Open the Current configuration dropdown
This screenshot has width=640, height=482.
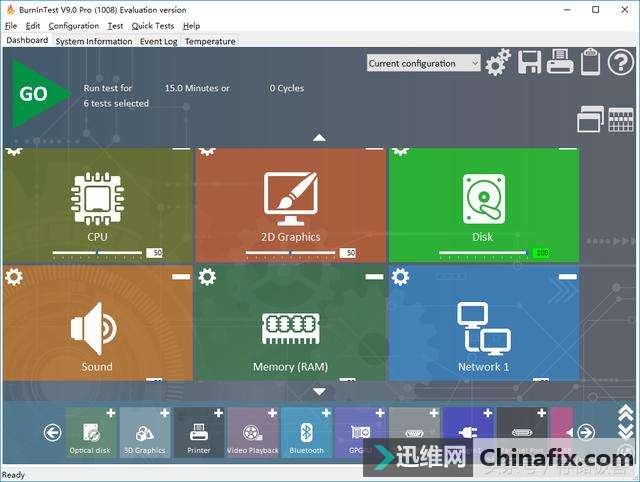[x=423, y=63]
